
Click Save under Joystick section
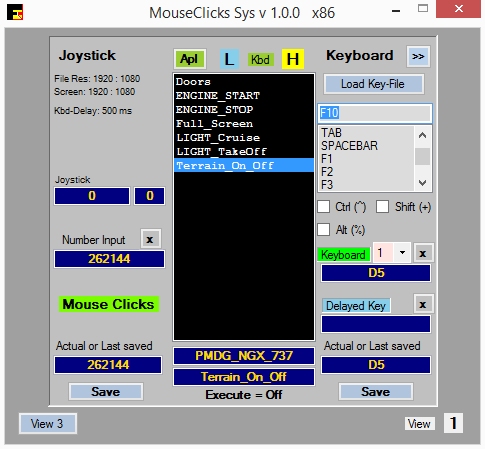pos(106,391)
